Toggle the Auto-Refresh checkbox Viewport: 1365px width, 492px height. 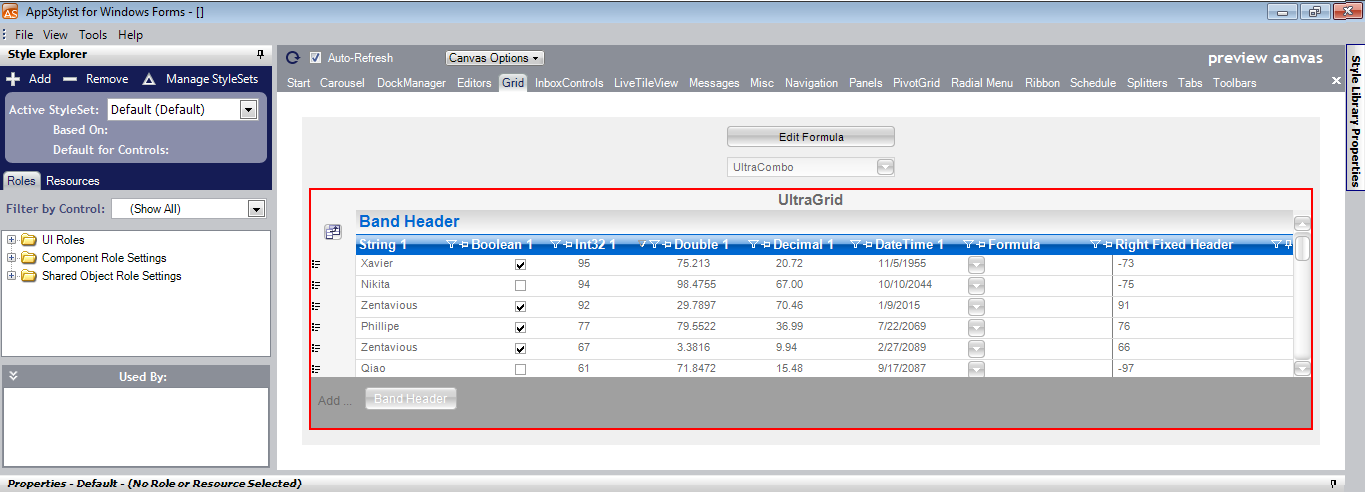[x=316, y=58]
